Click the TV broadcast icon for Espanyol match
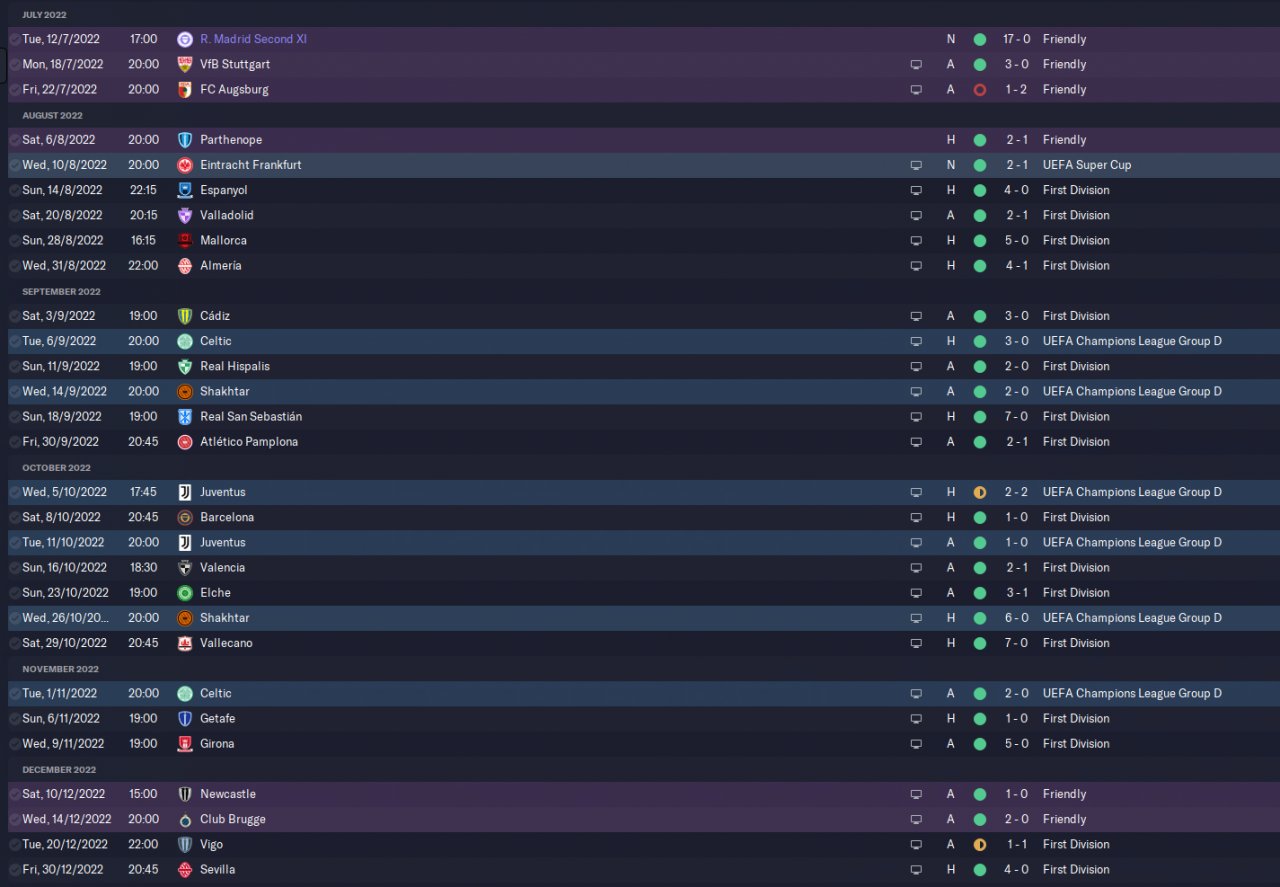The image size is (1280, 887). 915,190
